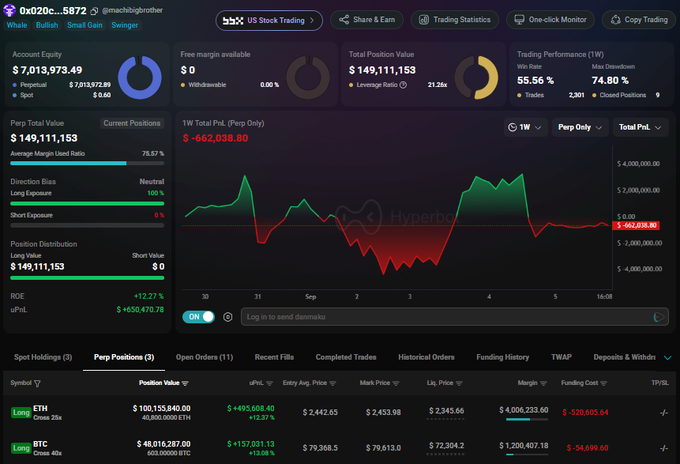This screenshot has height=464, width=680.
Task: Click the Total Position Value donut chart
Action: click(476, 78)
